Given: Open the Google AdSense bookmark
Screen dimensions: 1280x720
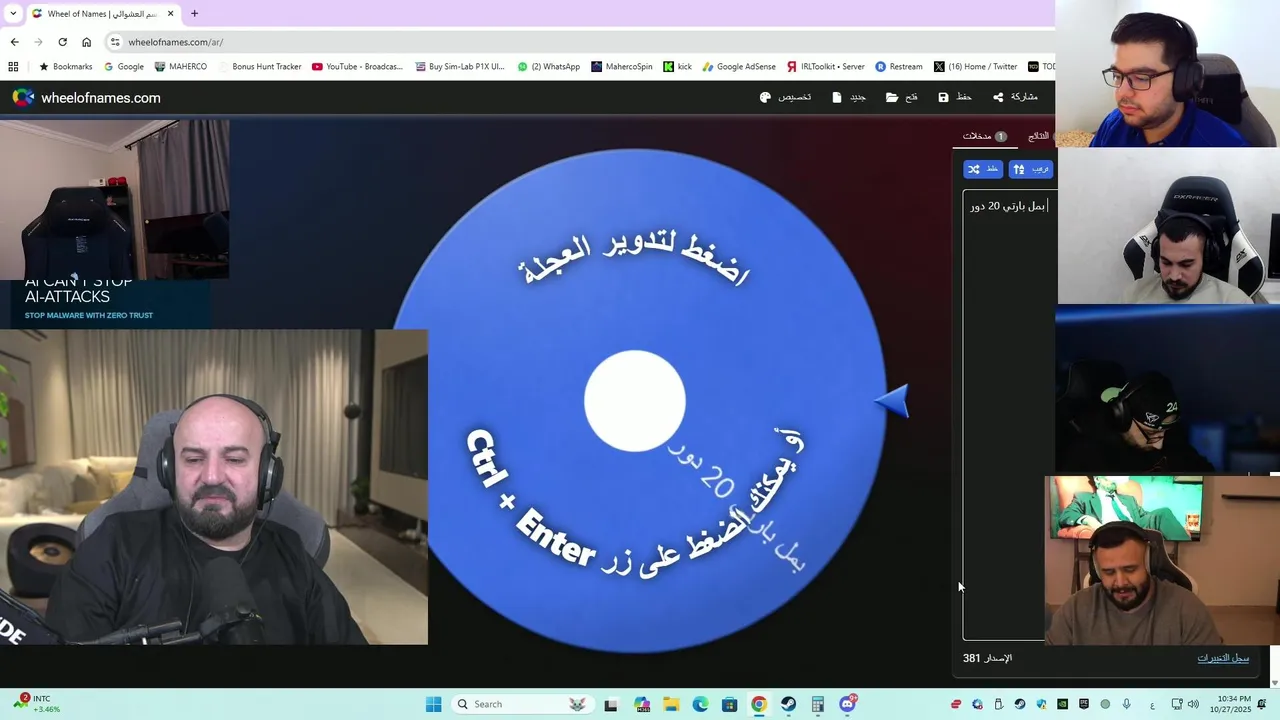Looking at the screenshot, I should [x=739, y=67].
